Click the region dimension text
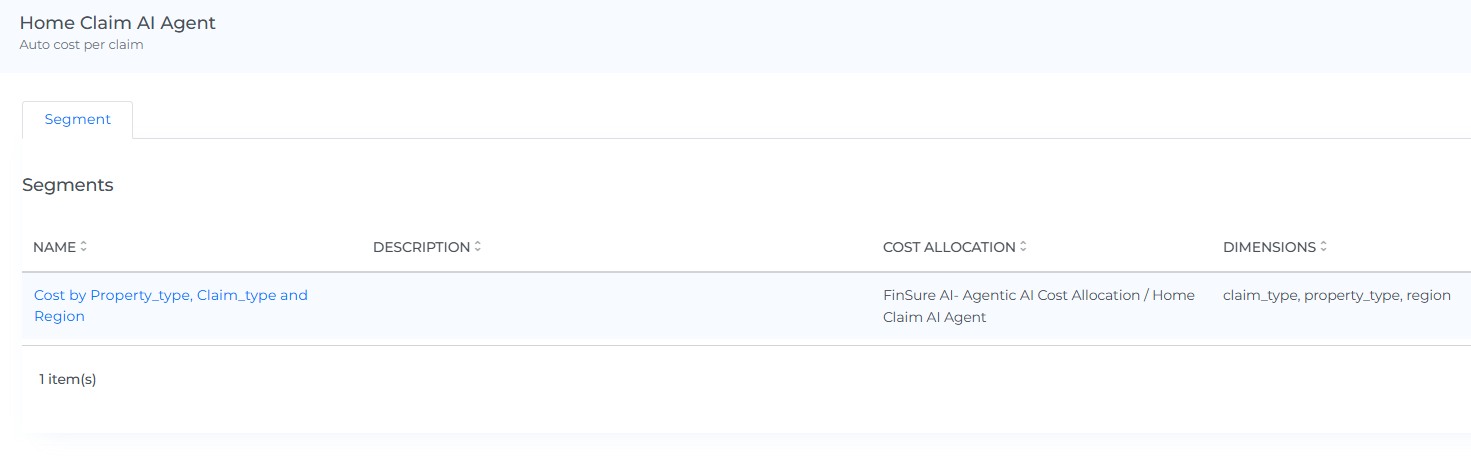 point(1428,295)
